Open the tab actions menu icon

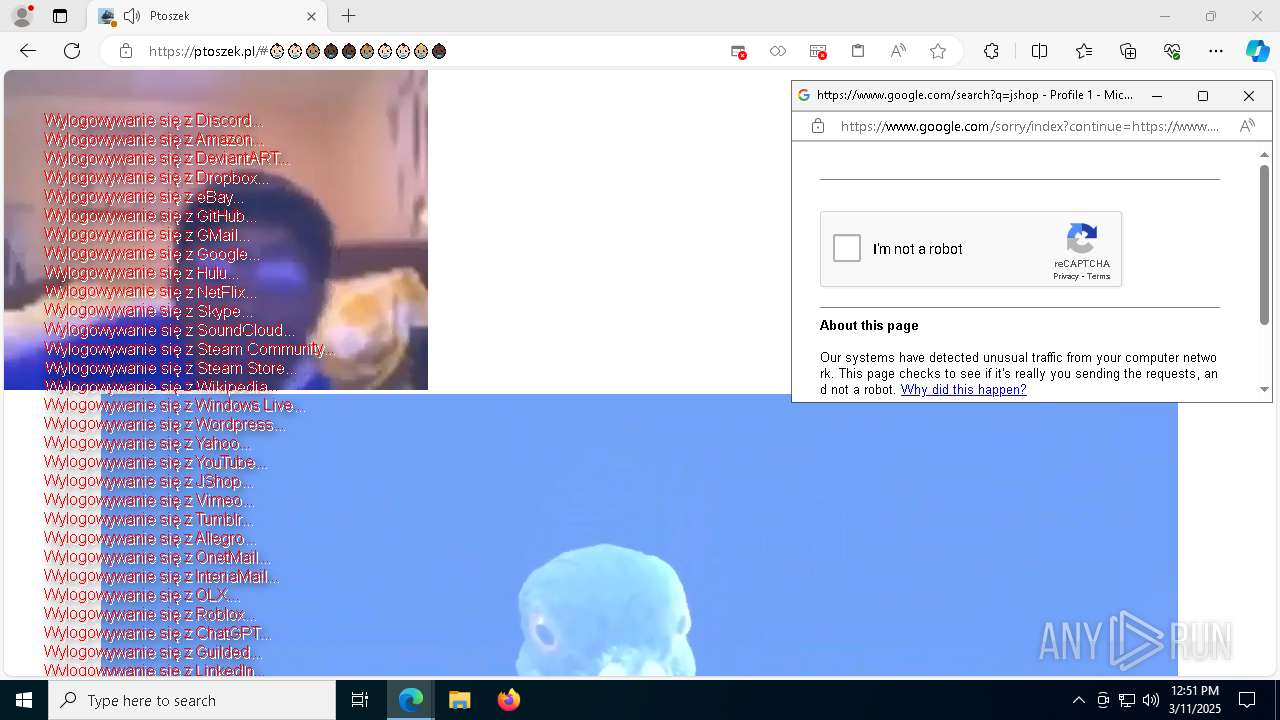pyautogui.click(x=60, y=16)
